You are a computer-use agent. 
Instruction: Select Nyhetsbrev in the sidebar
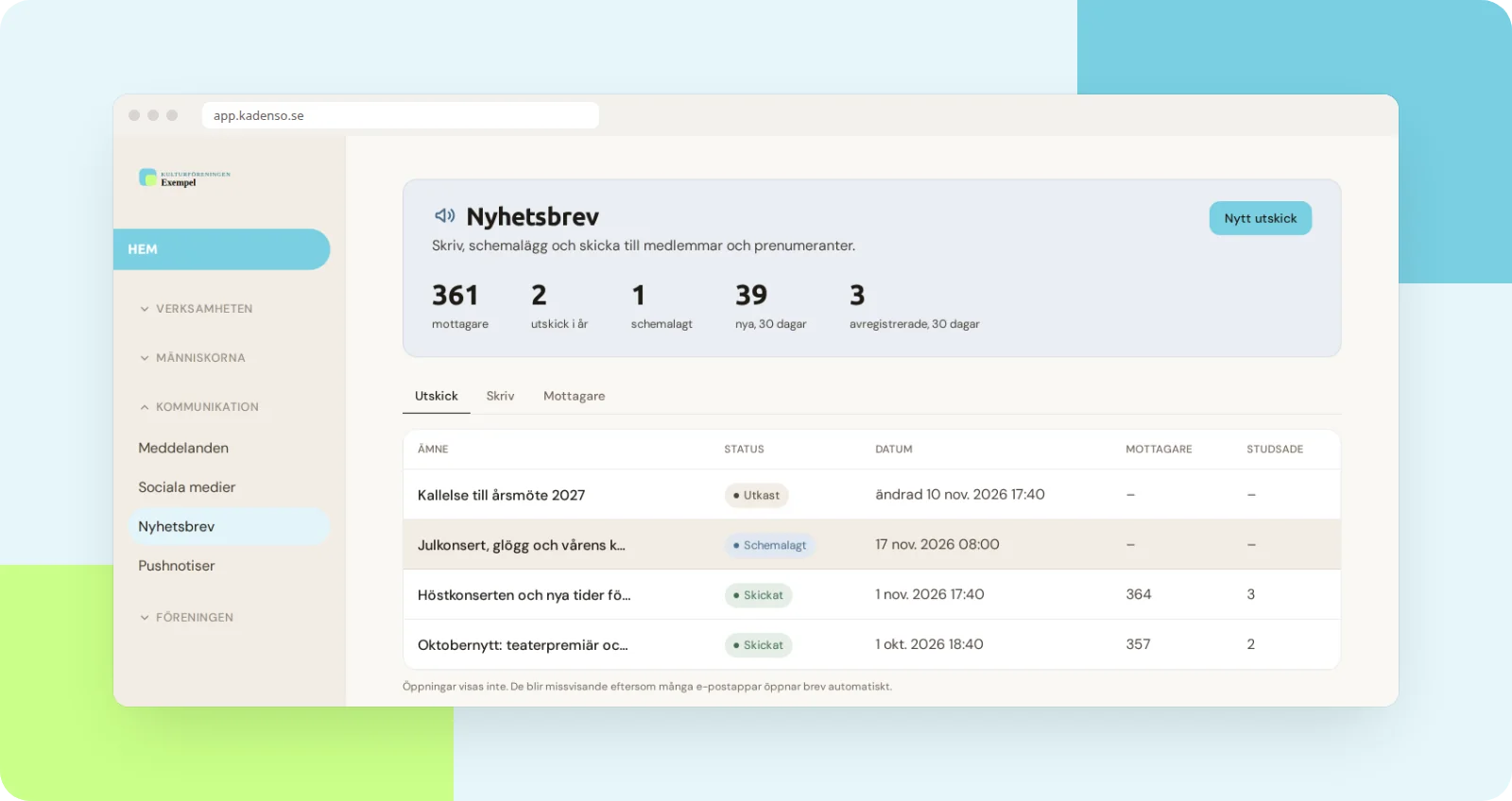(228, 527)
